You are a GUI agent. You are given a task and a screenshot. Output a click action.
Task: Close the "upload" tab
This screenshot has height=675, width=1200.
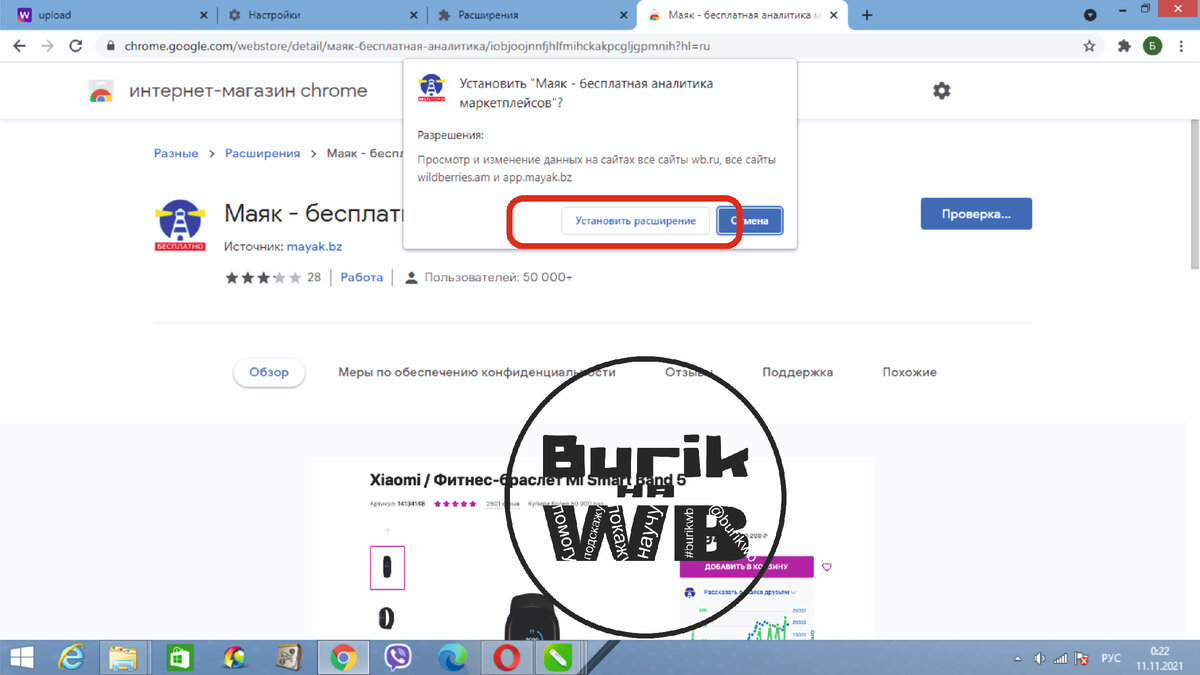tap(203, 15)
